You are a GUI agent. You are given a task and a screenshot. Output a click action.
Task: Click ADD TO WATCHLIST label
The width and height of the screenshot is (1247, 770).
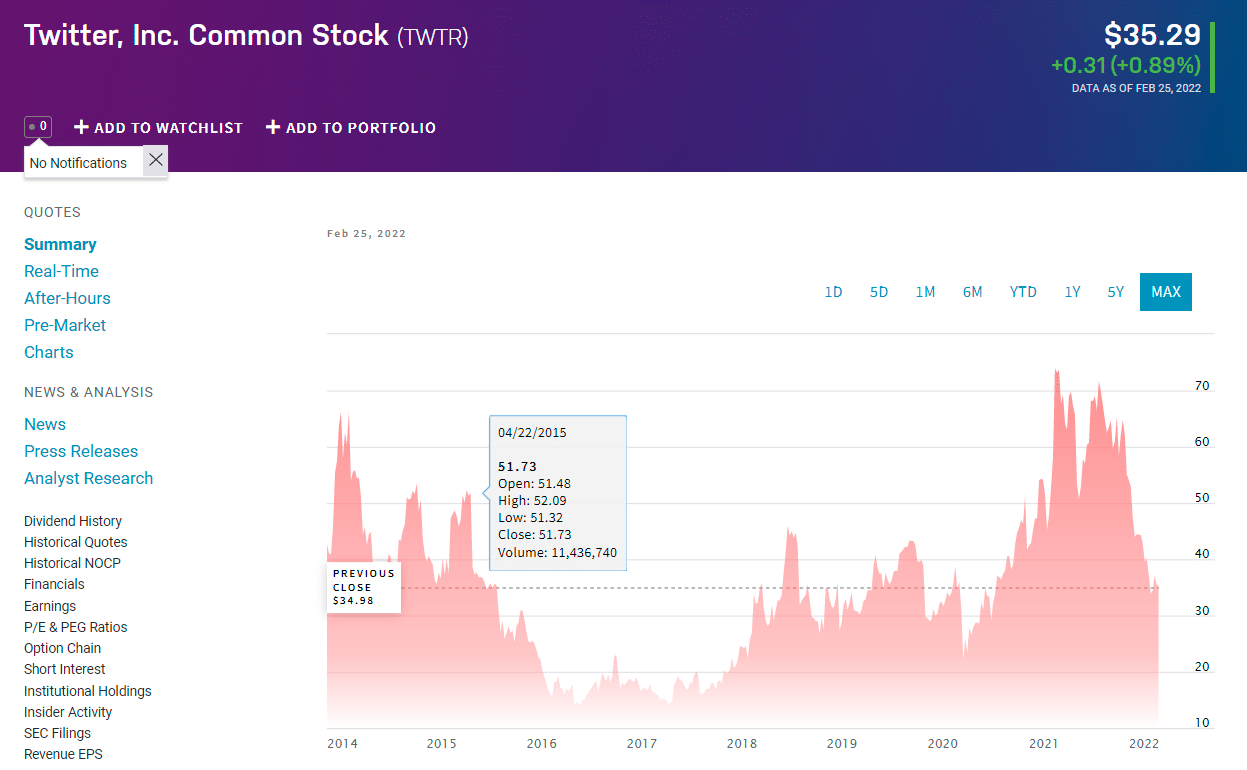point(169,128)
